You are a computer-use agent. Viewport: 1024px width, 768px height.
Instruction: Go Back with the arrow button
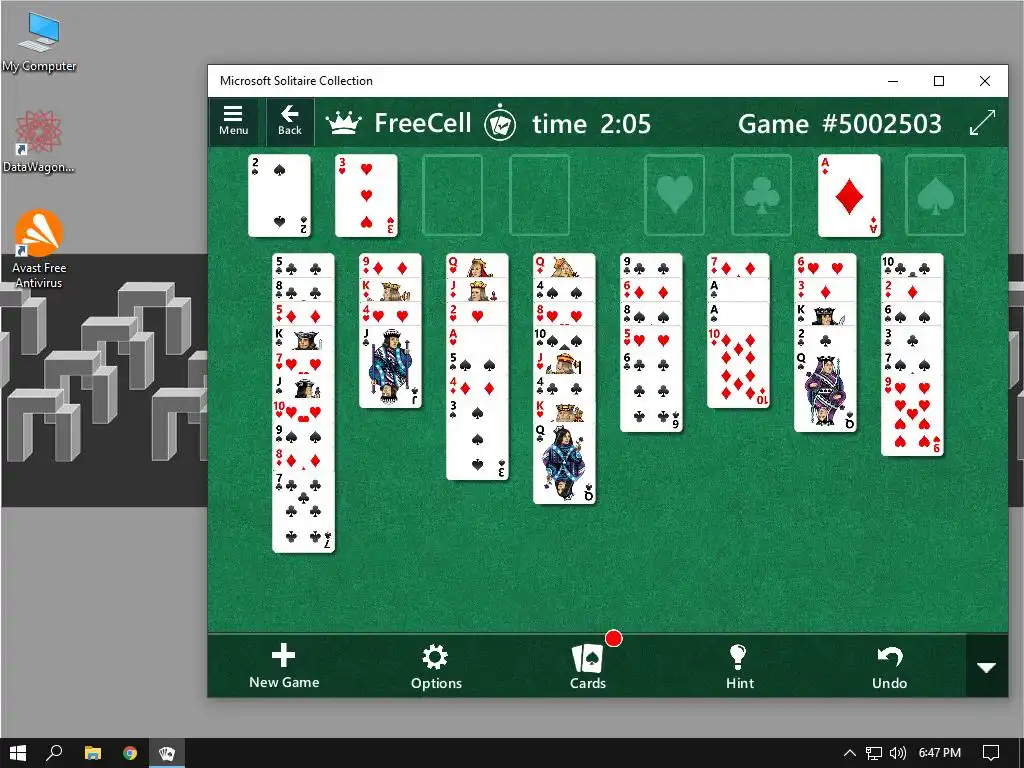[290, 121]
